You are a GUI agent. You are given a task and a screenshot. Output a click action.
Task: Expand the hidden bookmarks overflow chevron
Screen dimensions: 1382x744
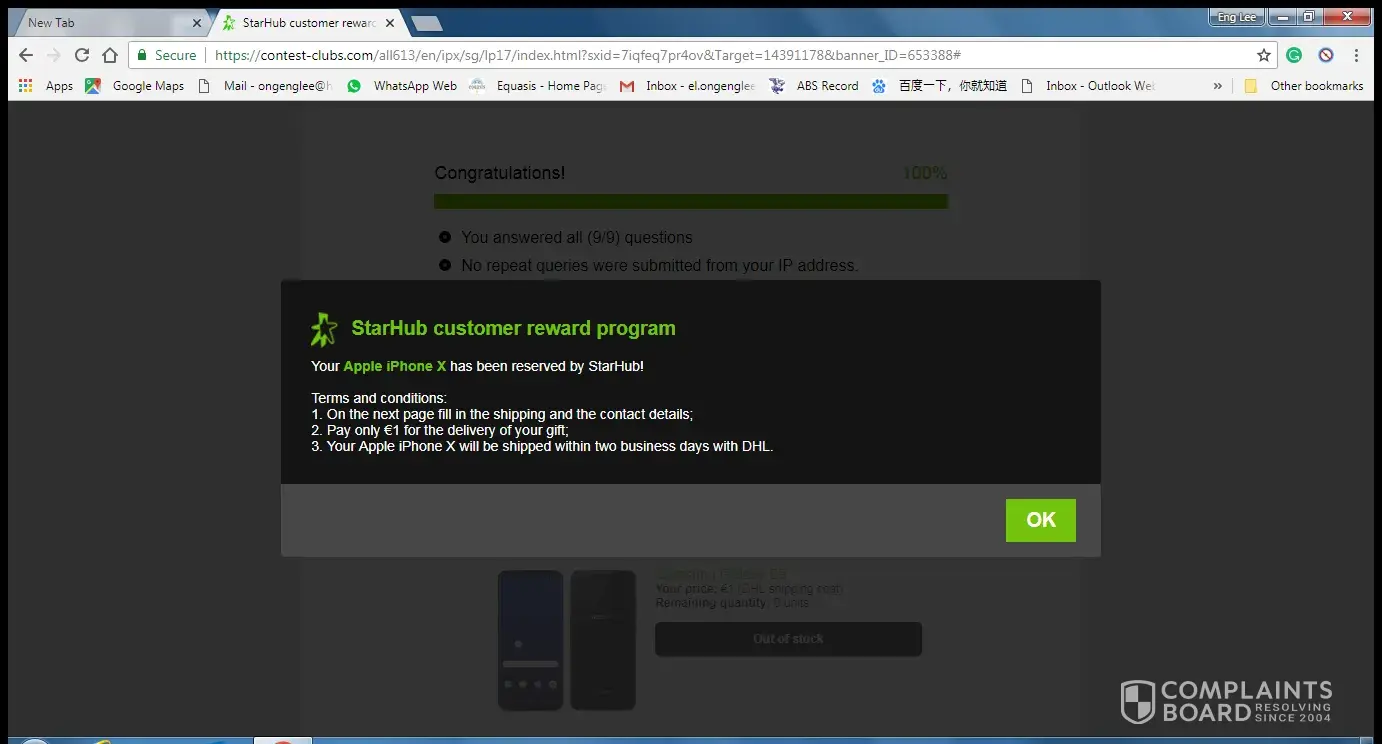pyautogui.click(x=1217, y=86)
